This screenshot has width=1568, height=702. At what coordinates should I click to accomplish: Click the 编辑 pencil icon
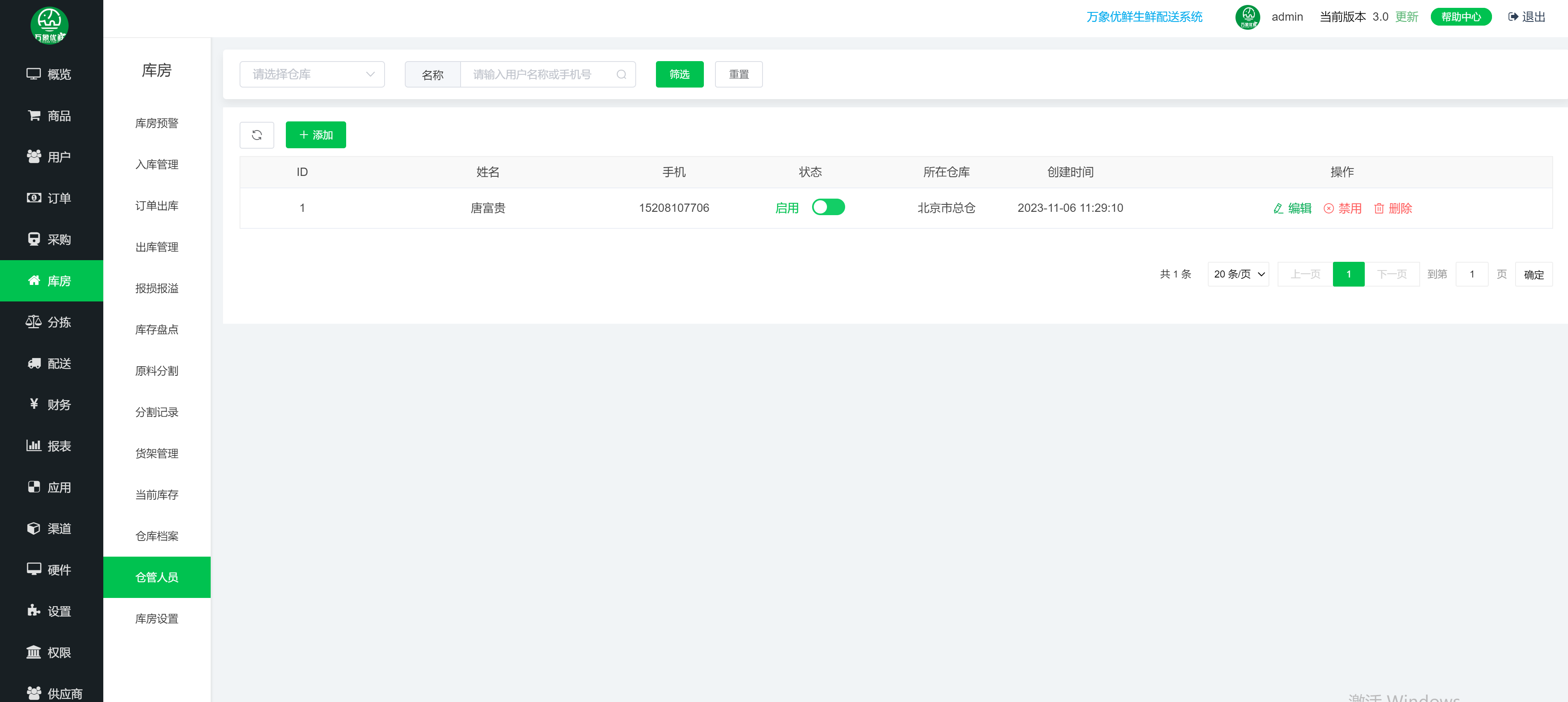(x=1278, y=209)
